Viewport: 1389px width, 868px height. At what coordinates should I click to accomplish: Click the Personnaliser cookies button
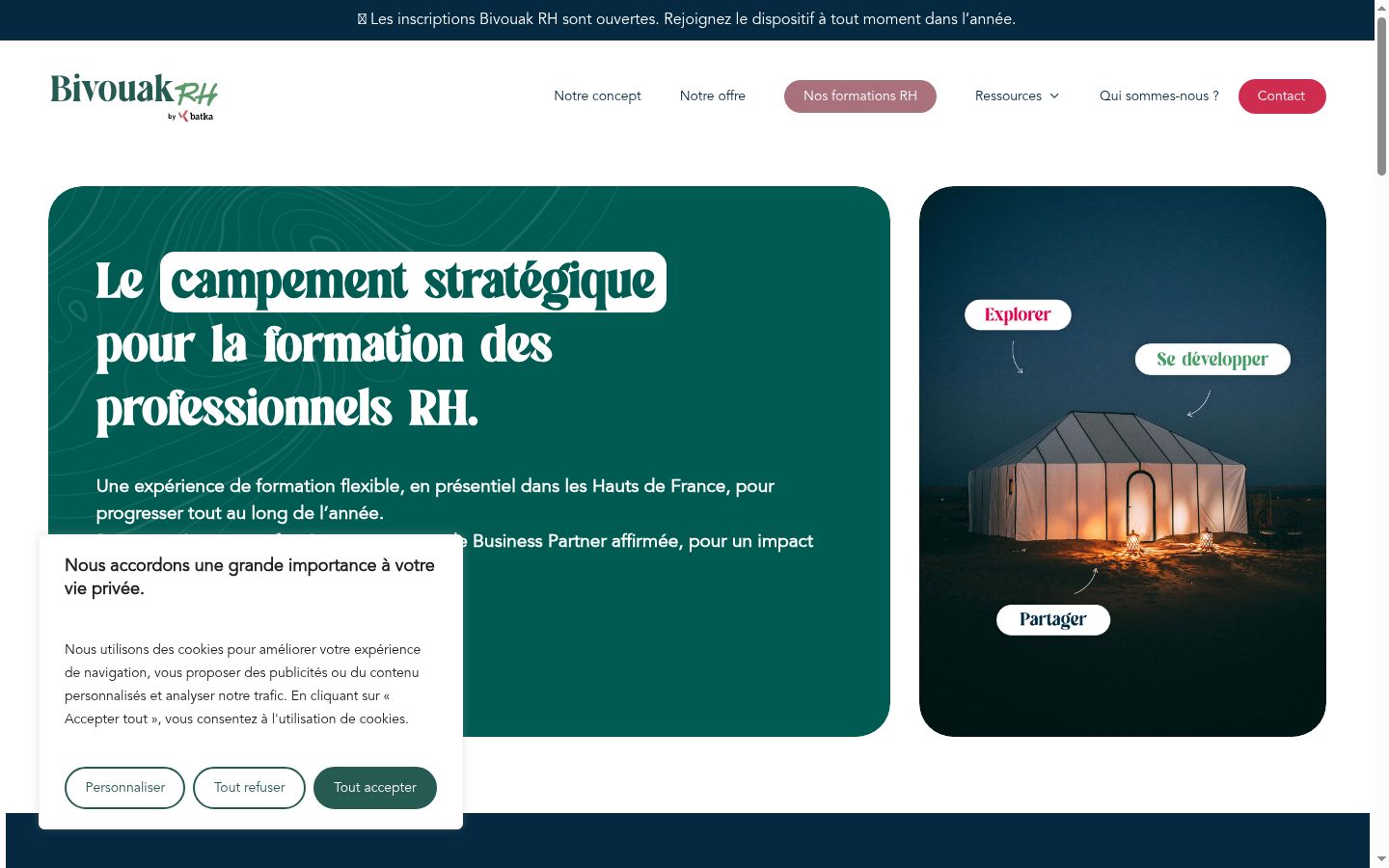pos(124,788)
